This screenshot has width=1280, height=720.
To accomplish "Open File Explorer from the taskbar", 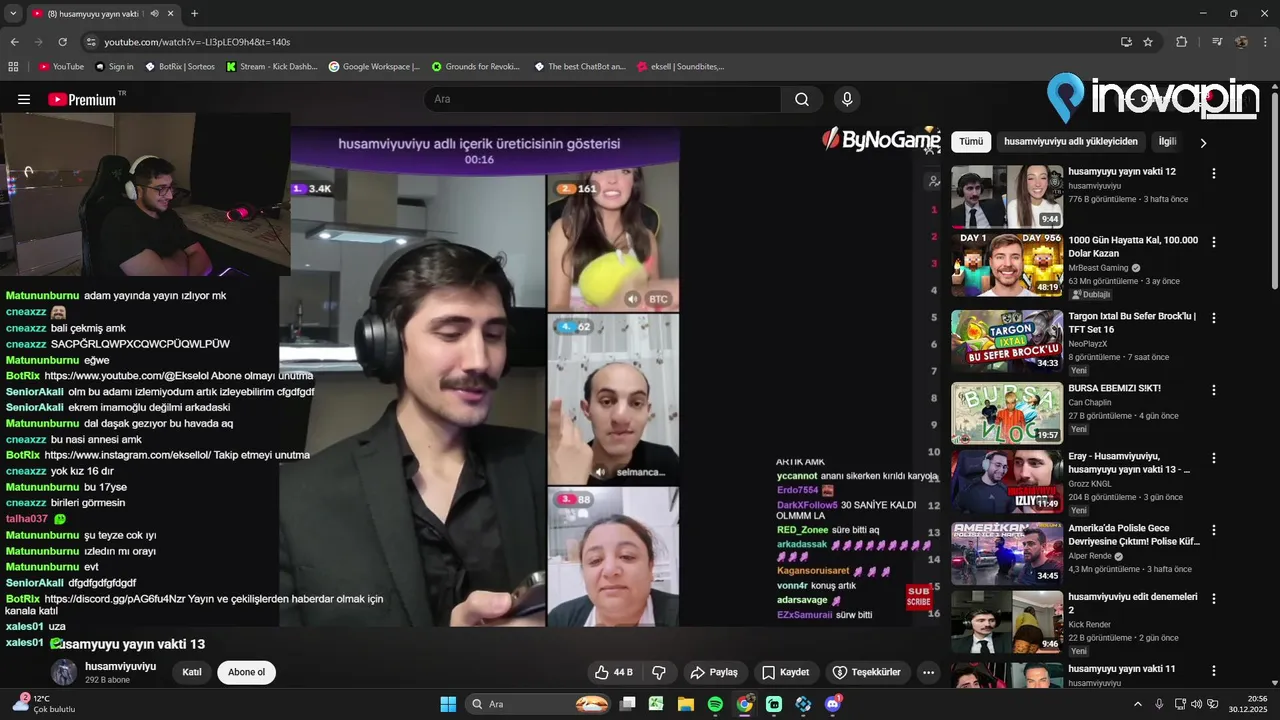I will pyautogui.click(x=686, y=704).
